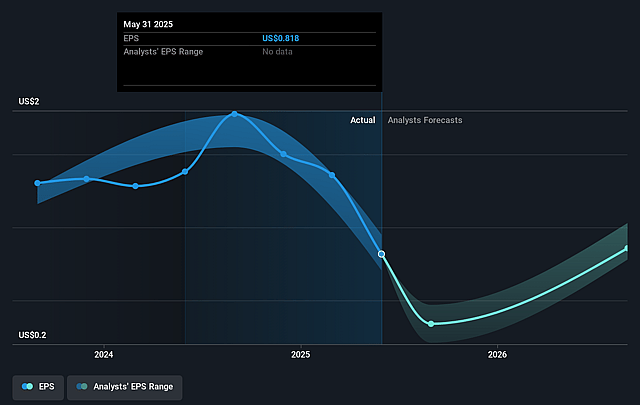Click the forecast EPS low point before 2026

431,324
